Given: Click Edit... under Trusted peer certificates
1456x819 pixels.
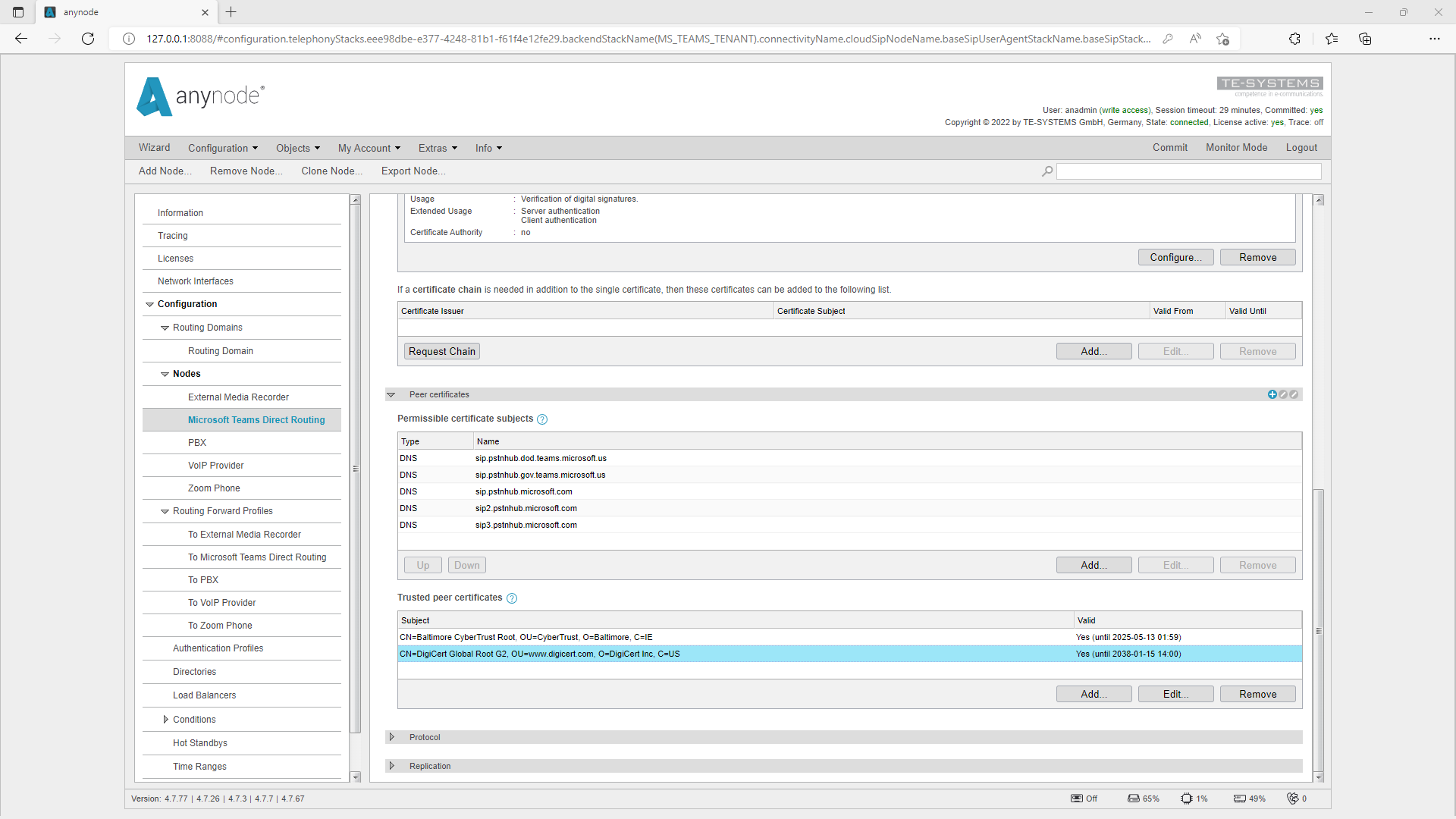Looking at the screenshot, I should (x=1175, y=695).
